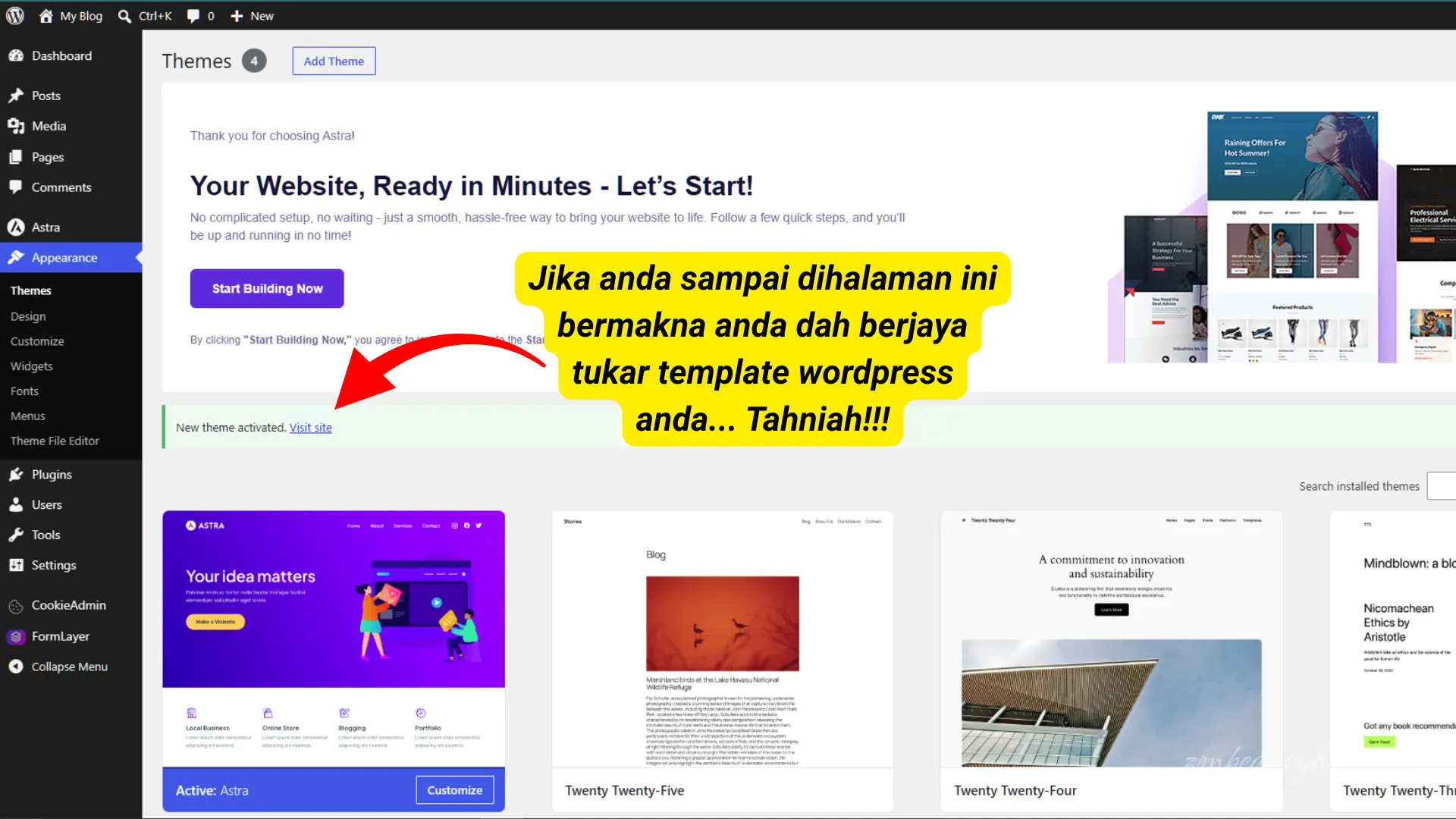Click the Tools wrench icon

click(x=16, y=535)
